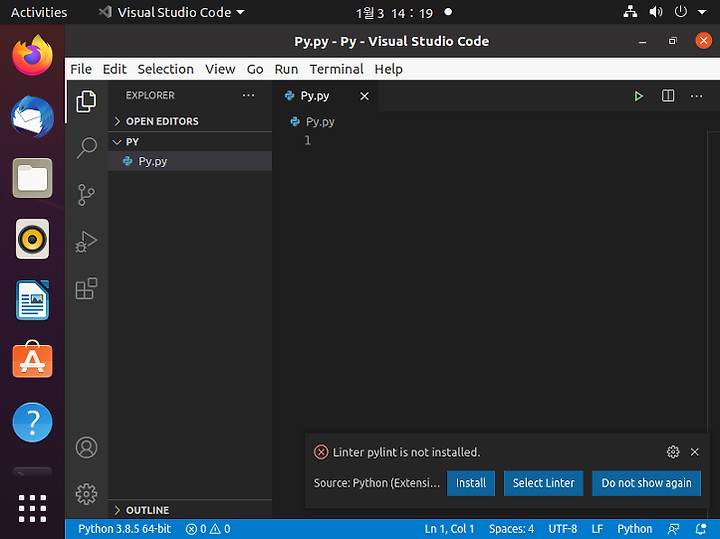Open the Manage gear in activity bar
This screenshot has height=539, width=720.
pos(86,494)
